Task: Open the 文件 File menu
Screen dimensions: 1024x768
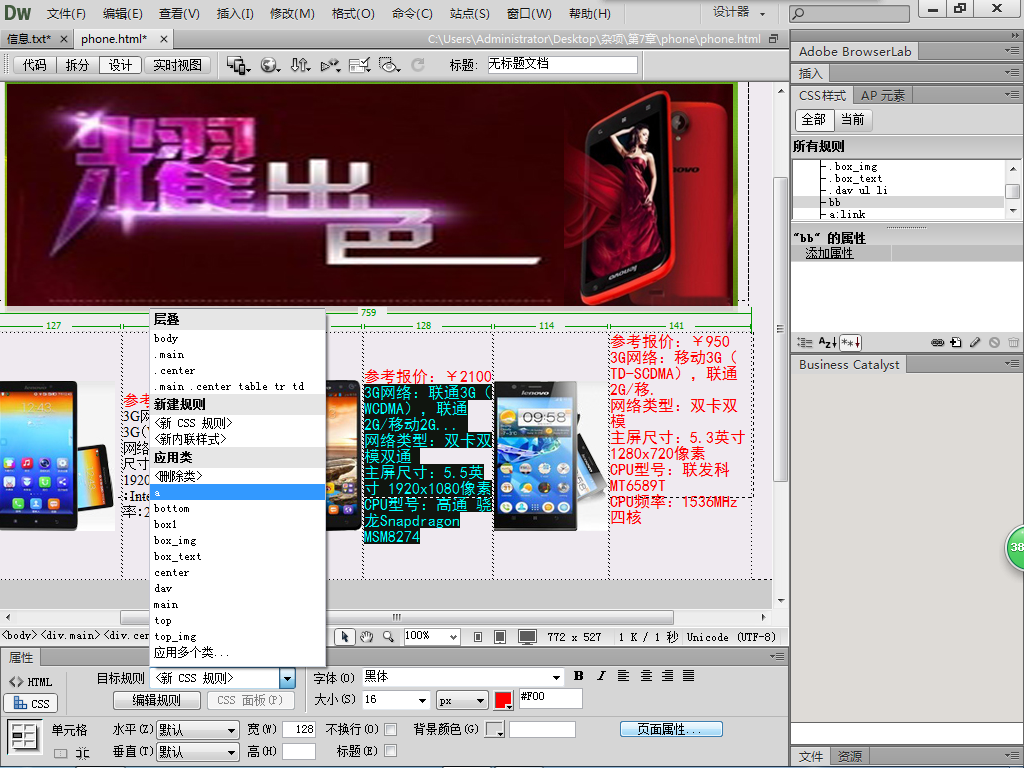Action: click(x=66, y=13)
